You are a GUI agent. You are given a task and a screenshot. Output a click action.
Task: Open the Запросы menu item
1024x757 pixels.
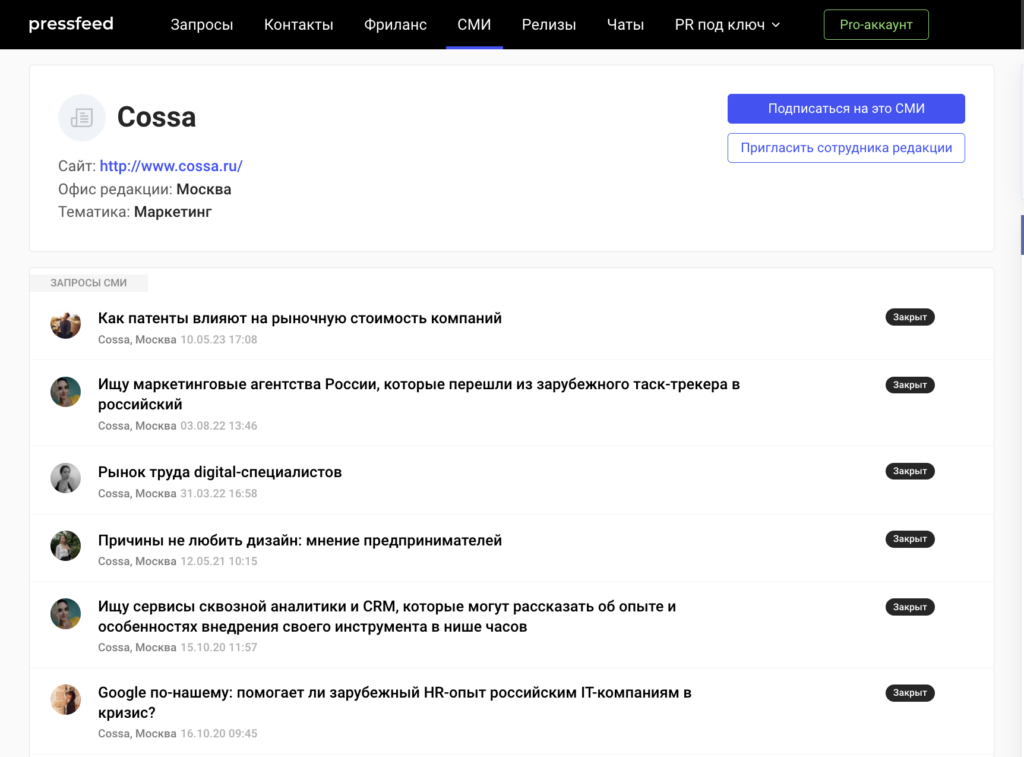202,25
